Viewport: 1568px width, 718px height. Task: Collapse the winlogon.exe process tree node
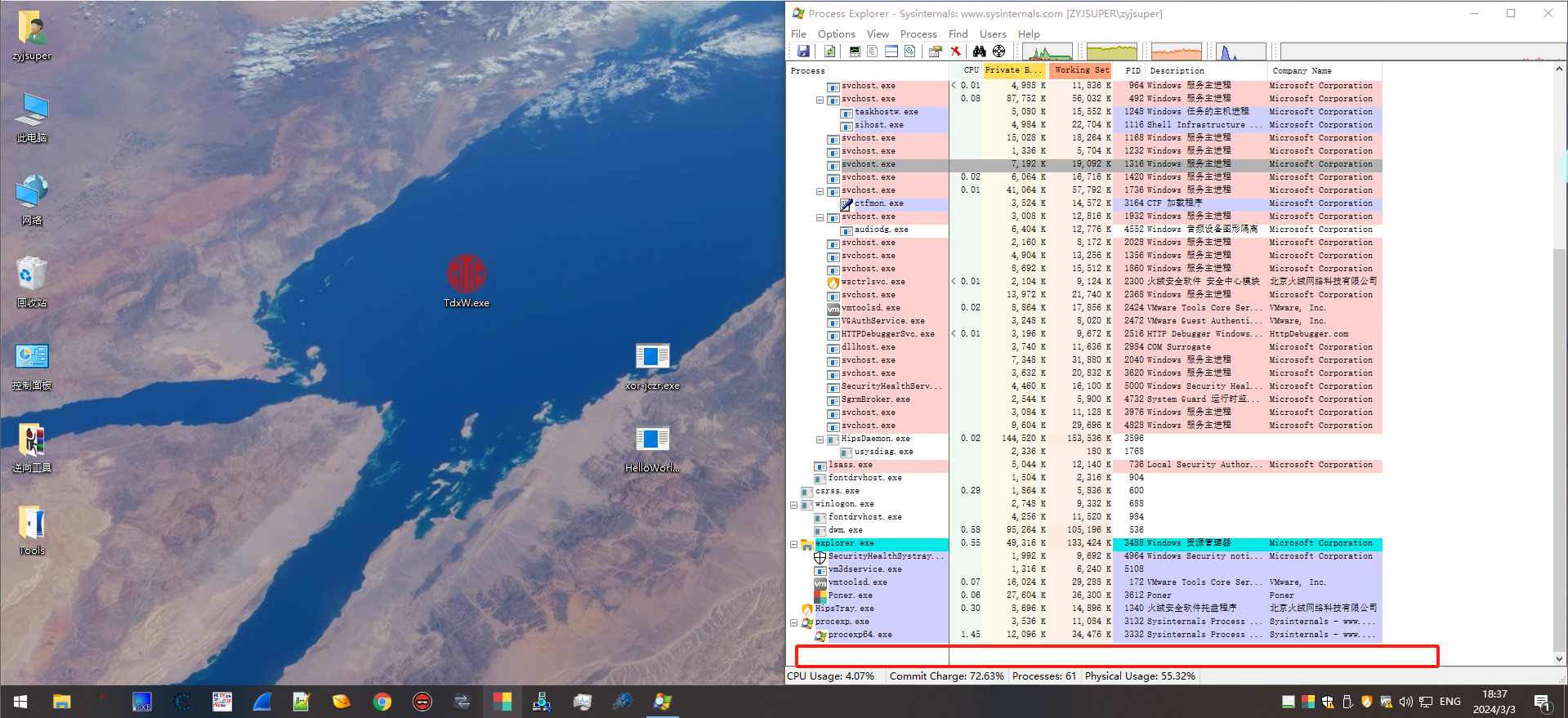pyautogui.click(x=793, y=505)
